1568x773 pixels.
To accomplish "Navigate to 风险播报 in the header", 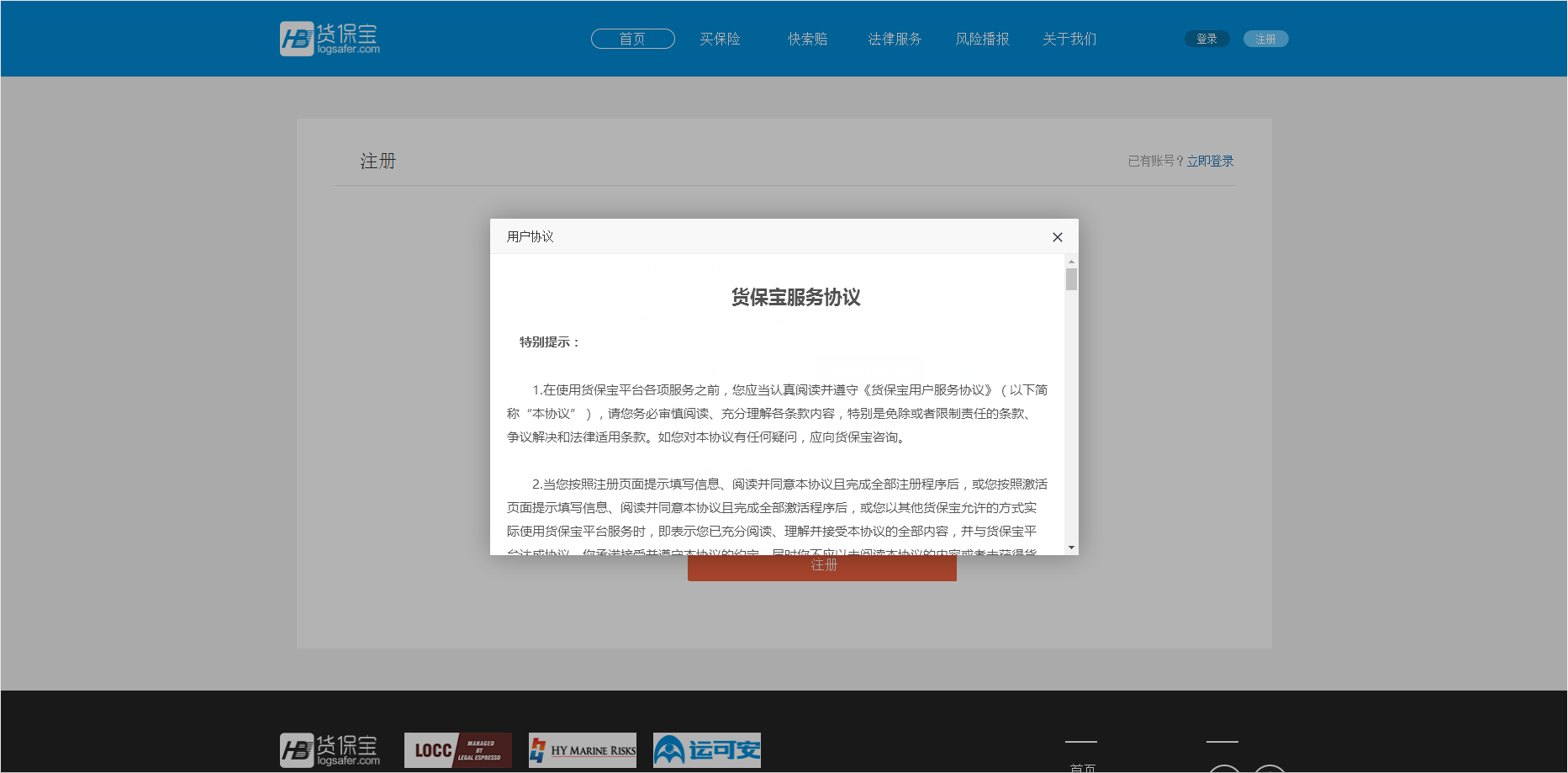I will tap(982, 39).
